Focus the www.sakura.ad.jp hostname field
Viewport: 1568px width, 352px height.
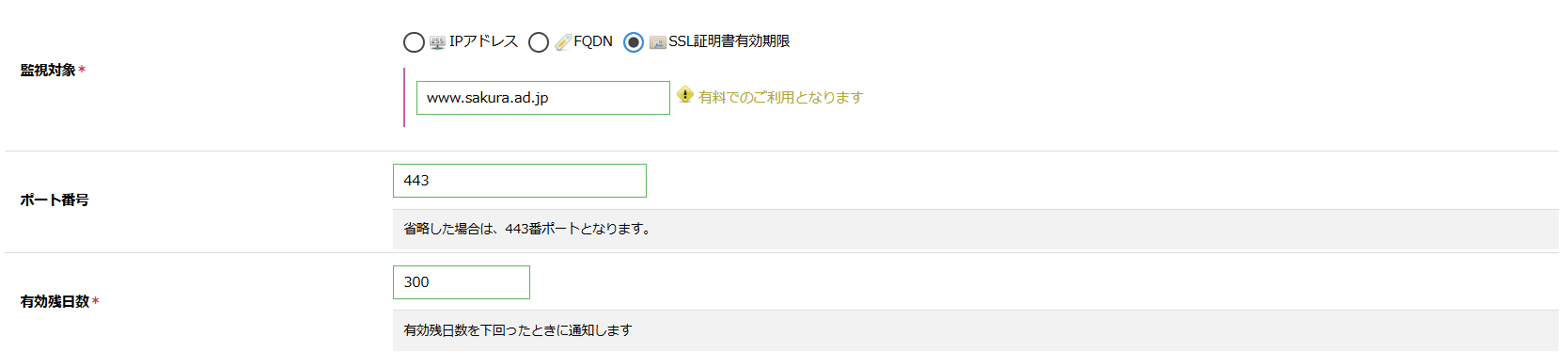[543, 98]
